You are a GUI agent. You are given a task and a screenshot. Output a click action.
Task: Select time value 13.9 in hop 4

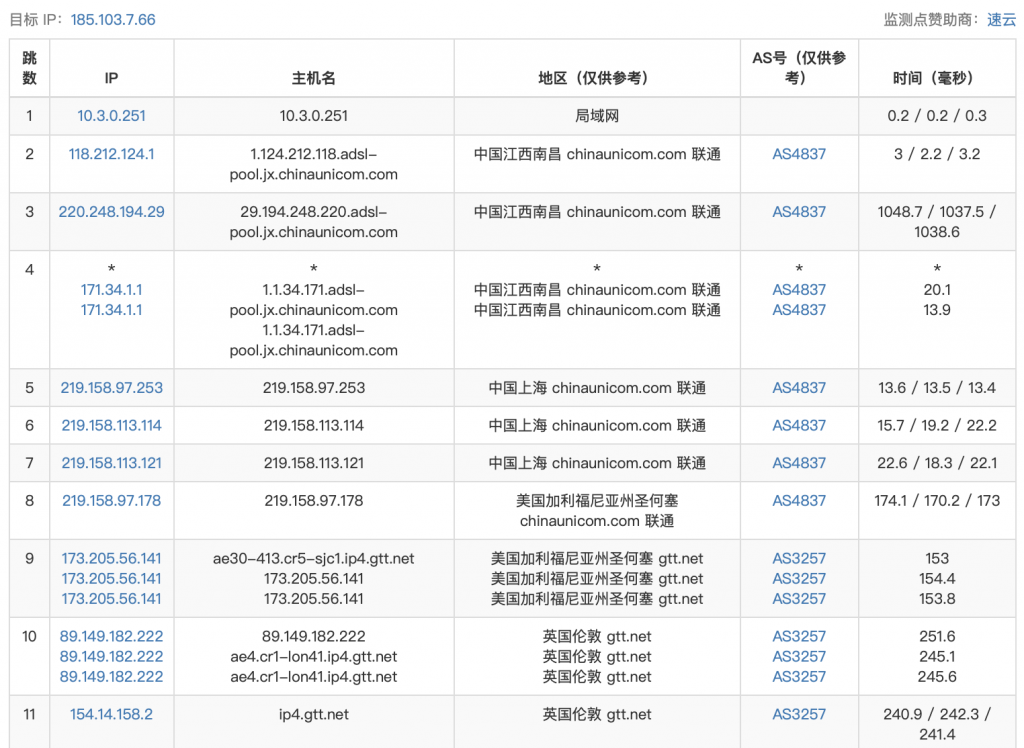tap(936, 310)
